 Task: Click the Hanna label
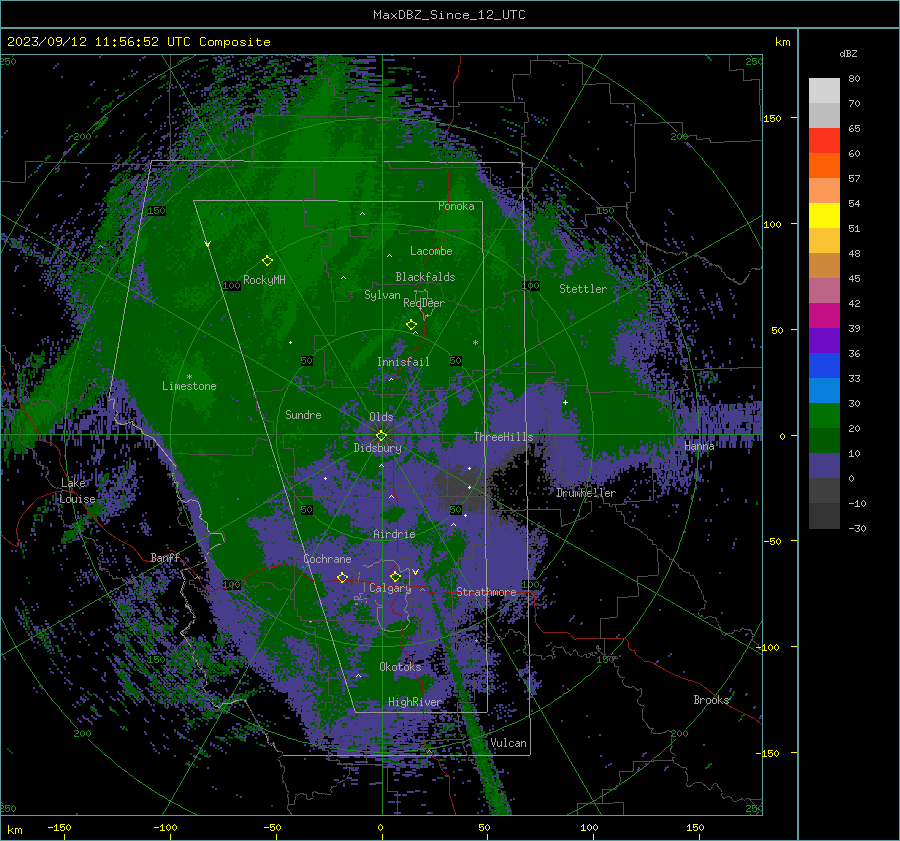(x=699, y=446)
